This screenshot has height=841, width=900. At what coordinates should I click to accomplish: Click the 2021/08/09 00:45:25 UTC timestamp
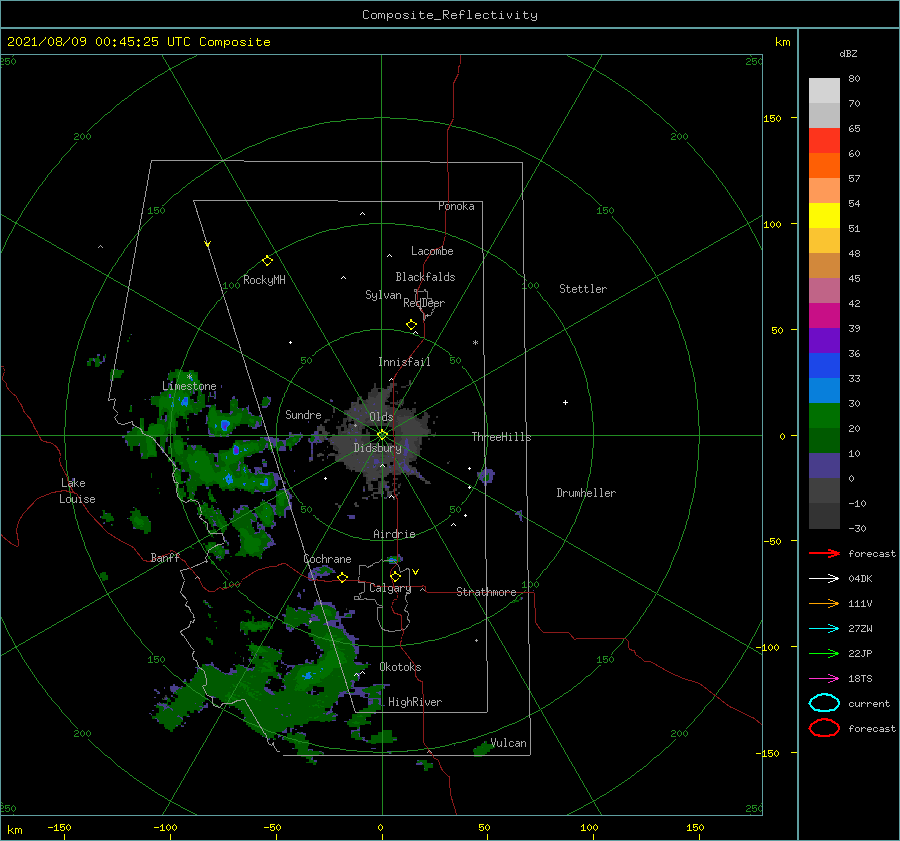point(99,42)
